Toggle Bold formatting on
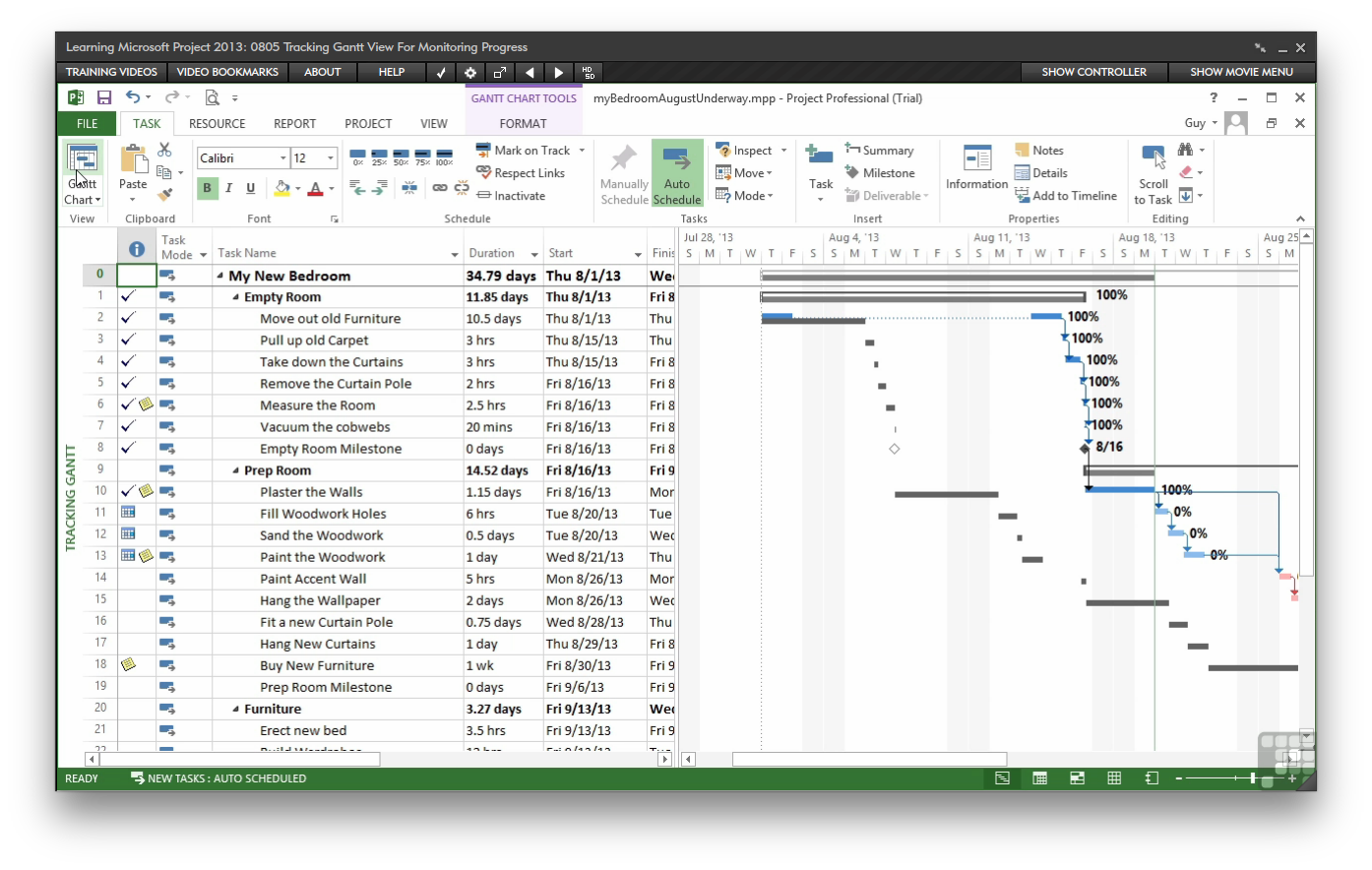The width and height of the screenshot is (1372, 870). pos(207,188)
